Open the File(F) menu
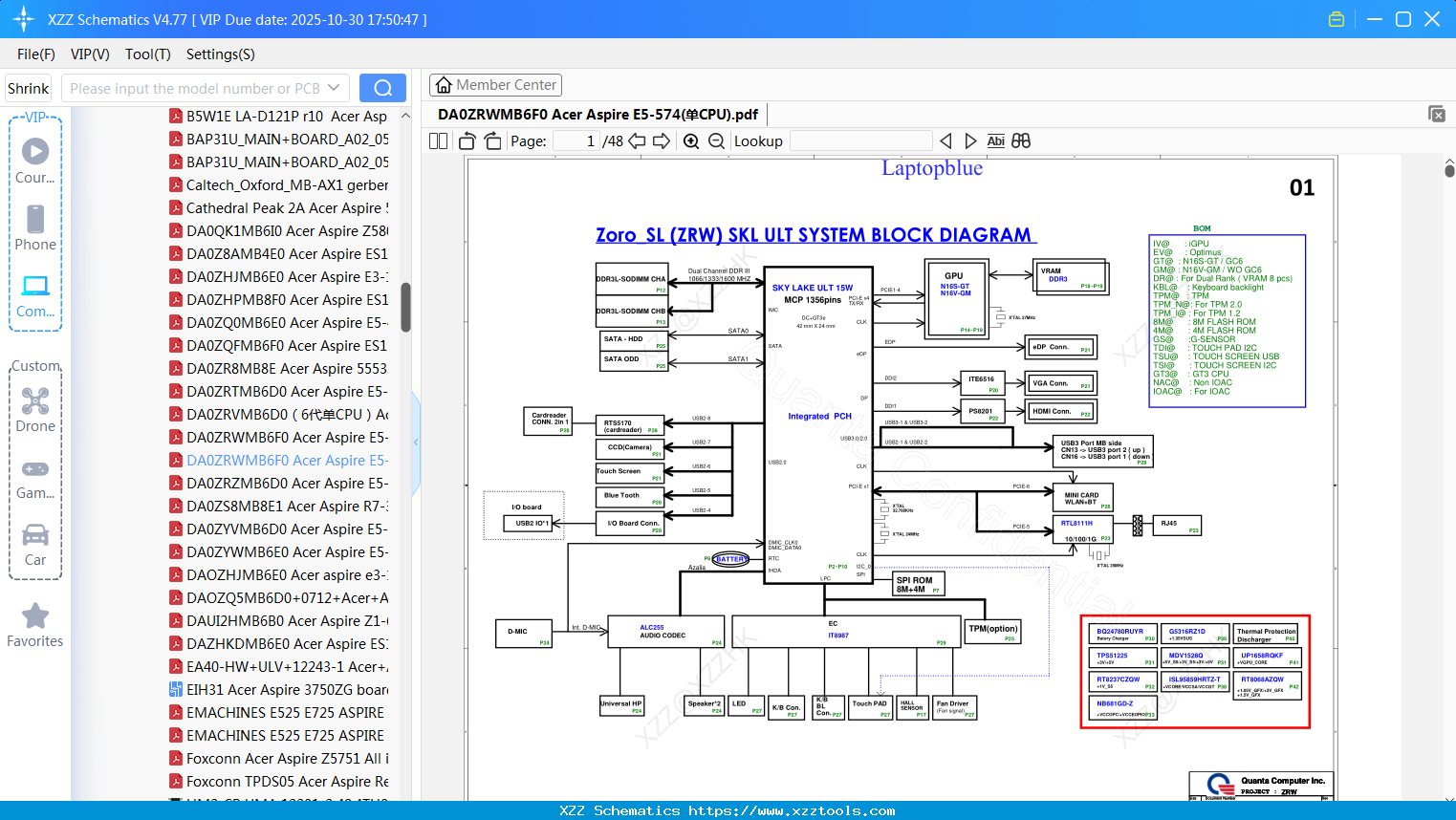 [36, 54]
